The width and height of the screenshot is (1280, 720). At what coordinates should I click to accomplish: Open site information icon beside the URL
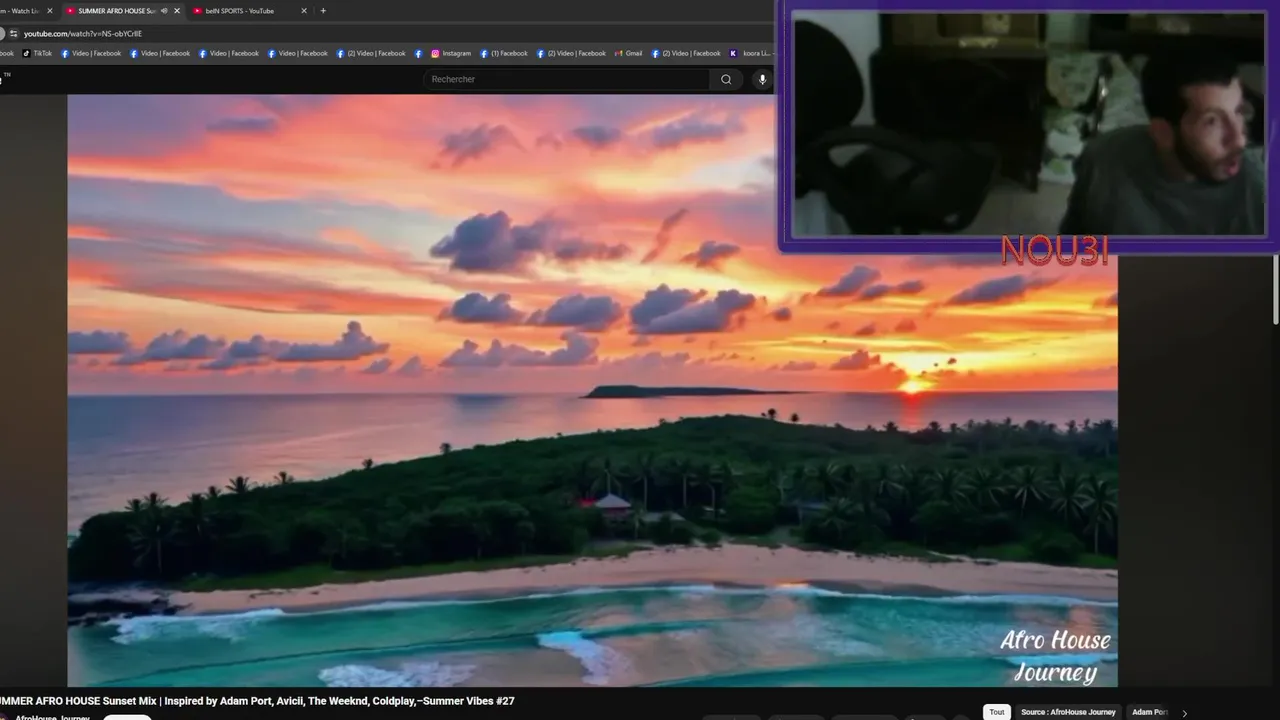(x=13, y=33)
